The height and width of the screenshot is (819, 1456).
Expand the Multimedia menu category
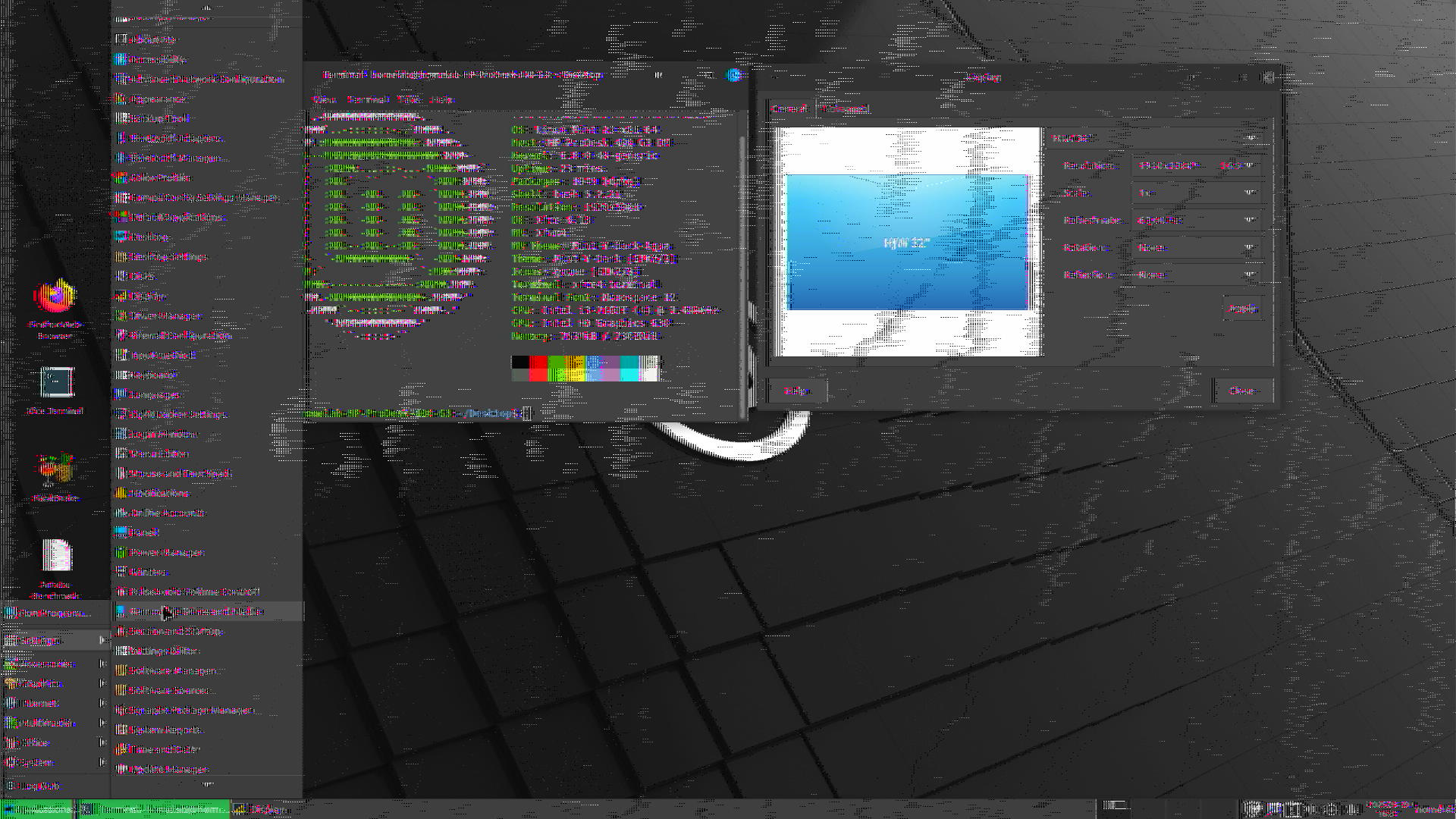pyautogui.click(x=55, y=723)
